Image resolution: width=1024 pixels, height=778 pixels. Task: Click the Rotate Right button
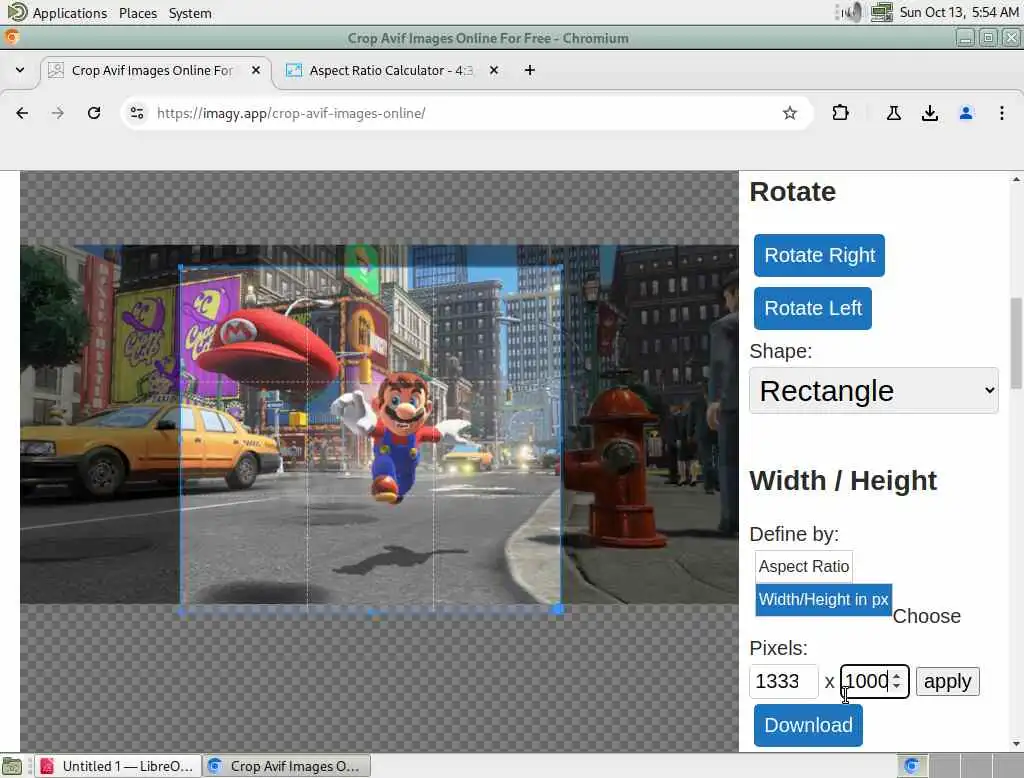[819, 255]
